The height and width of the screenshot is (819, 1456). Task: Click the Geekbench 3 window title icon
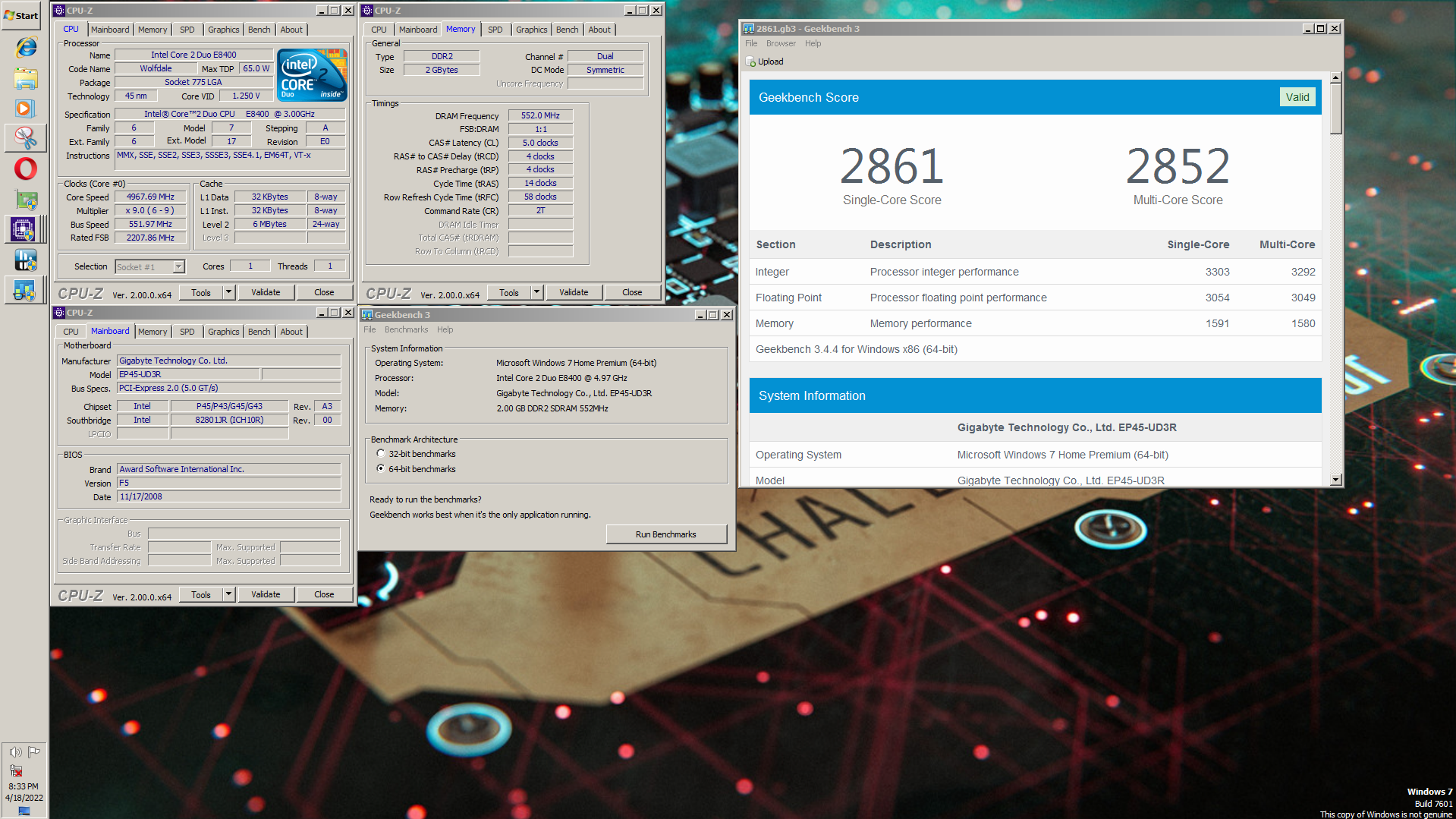click(367, 315)
